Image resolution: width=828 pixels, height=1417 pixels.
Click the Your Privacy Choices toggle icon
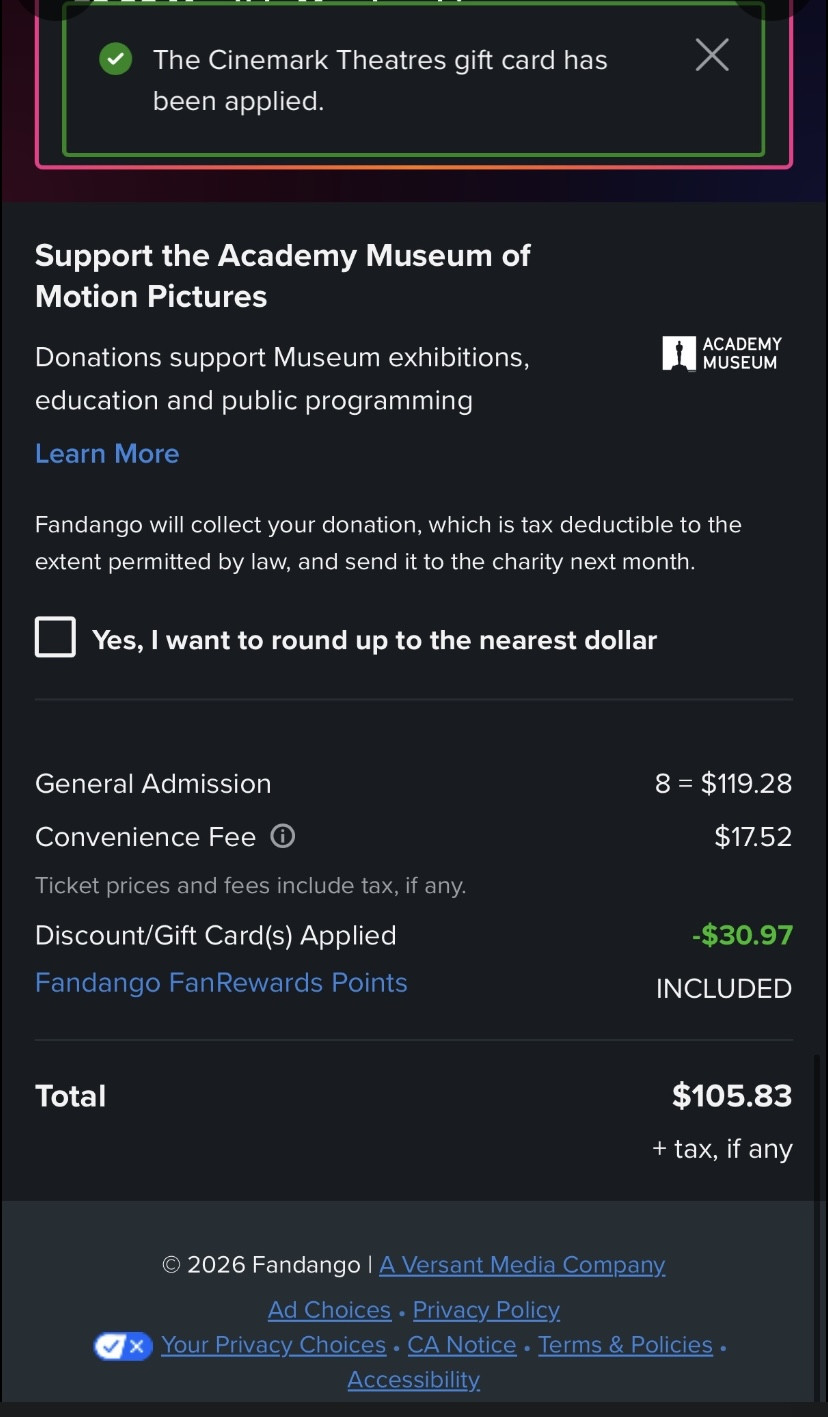(x=122, y=1345)
